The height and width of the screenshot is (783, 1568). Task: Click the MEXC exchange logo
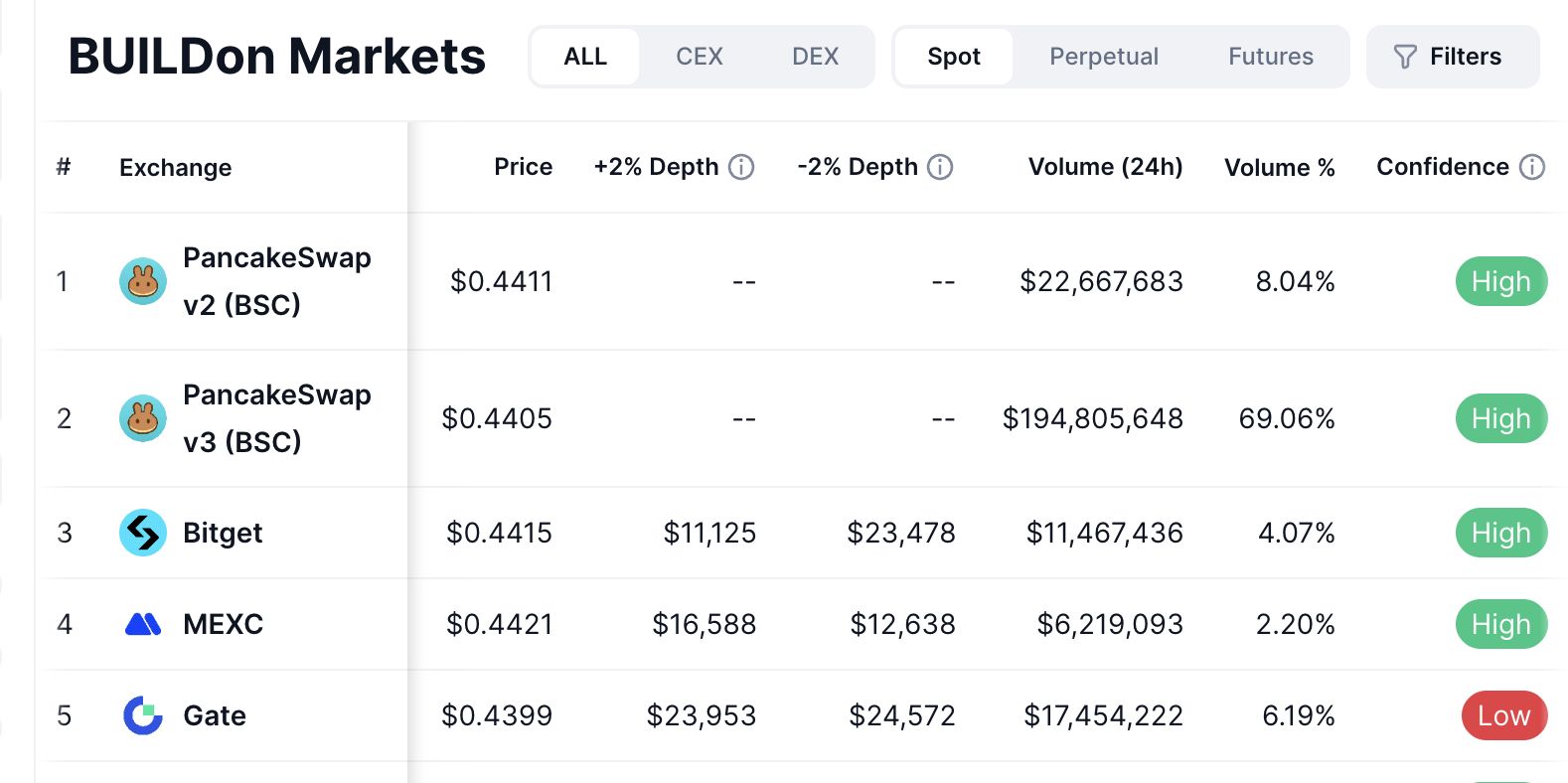pyautogui.click(x=143, y=624)
